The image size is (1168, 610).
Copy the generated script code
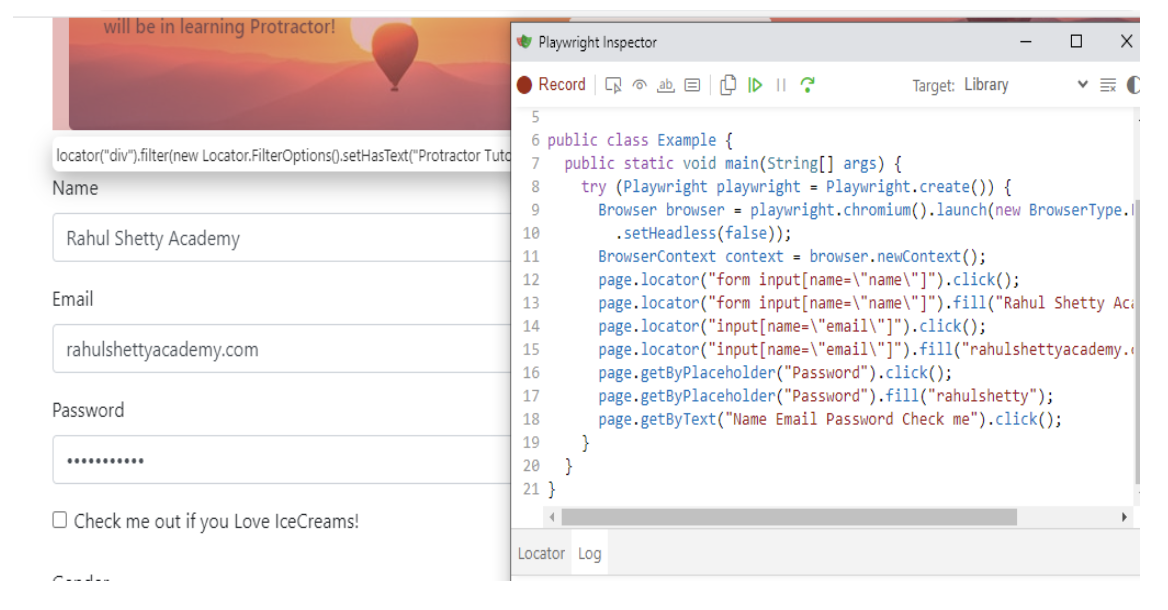pyautogui.click(x=729, y=85)
